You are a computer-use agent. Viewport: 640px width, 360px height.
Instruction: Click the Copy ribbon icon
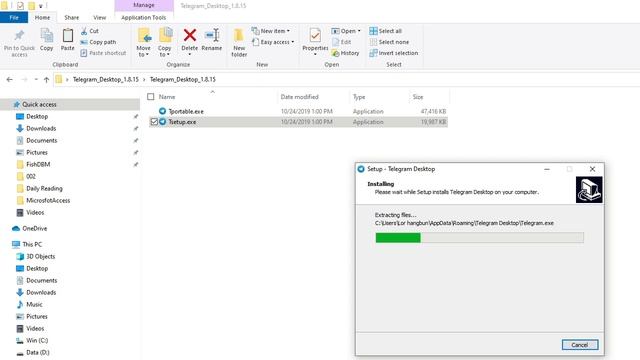click(47, 36)
